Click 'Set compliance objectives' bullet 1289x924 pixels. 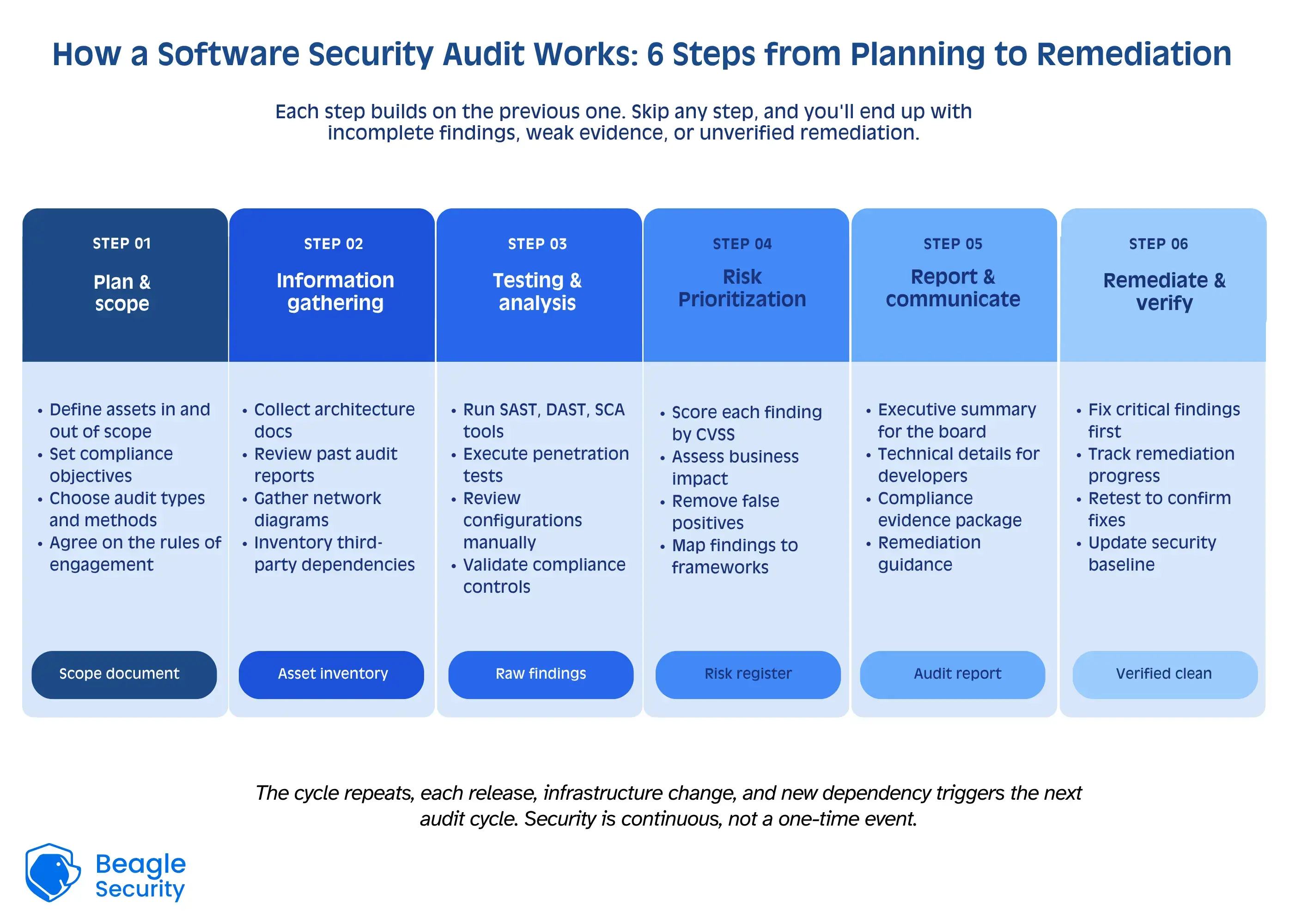point(111,465)
